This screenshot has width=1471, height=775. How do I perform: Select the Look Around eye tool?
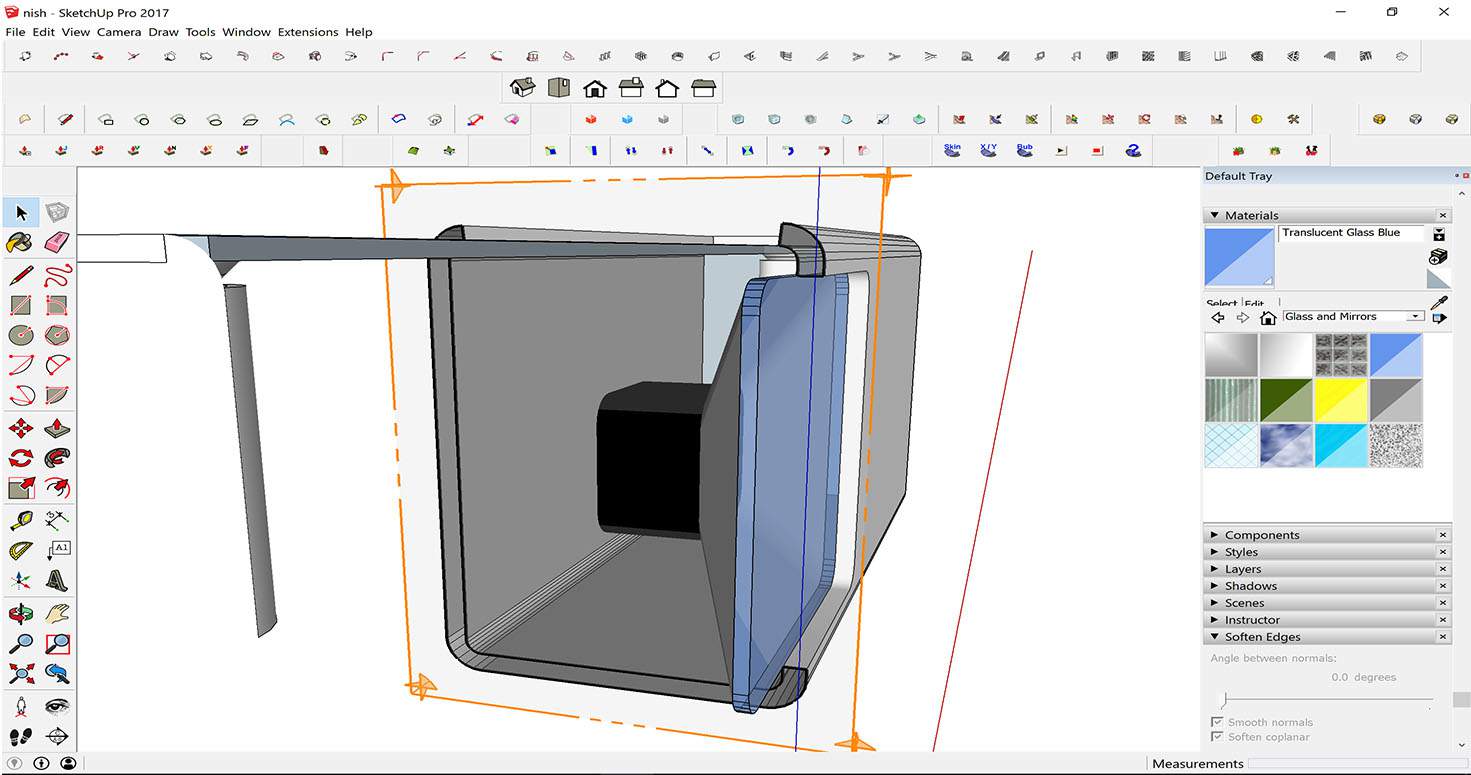[57, 706]
